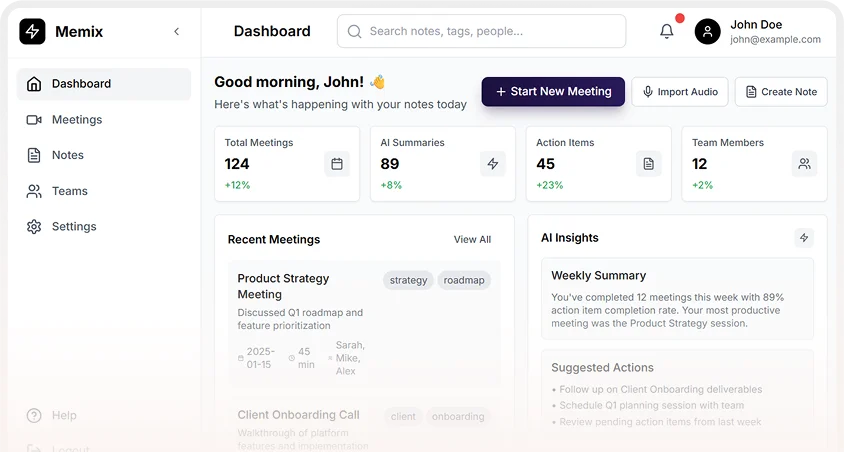Start New Meeting button
The image size is (844, 452).
pos(553,91)
